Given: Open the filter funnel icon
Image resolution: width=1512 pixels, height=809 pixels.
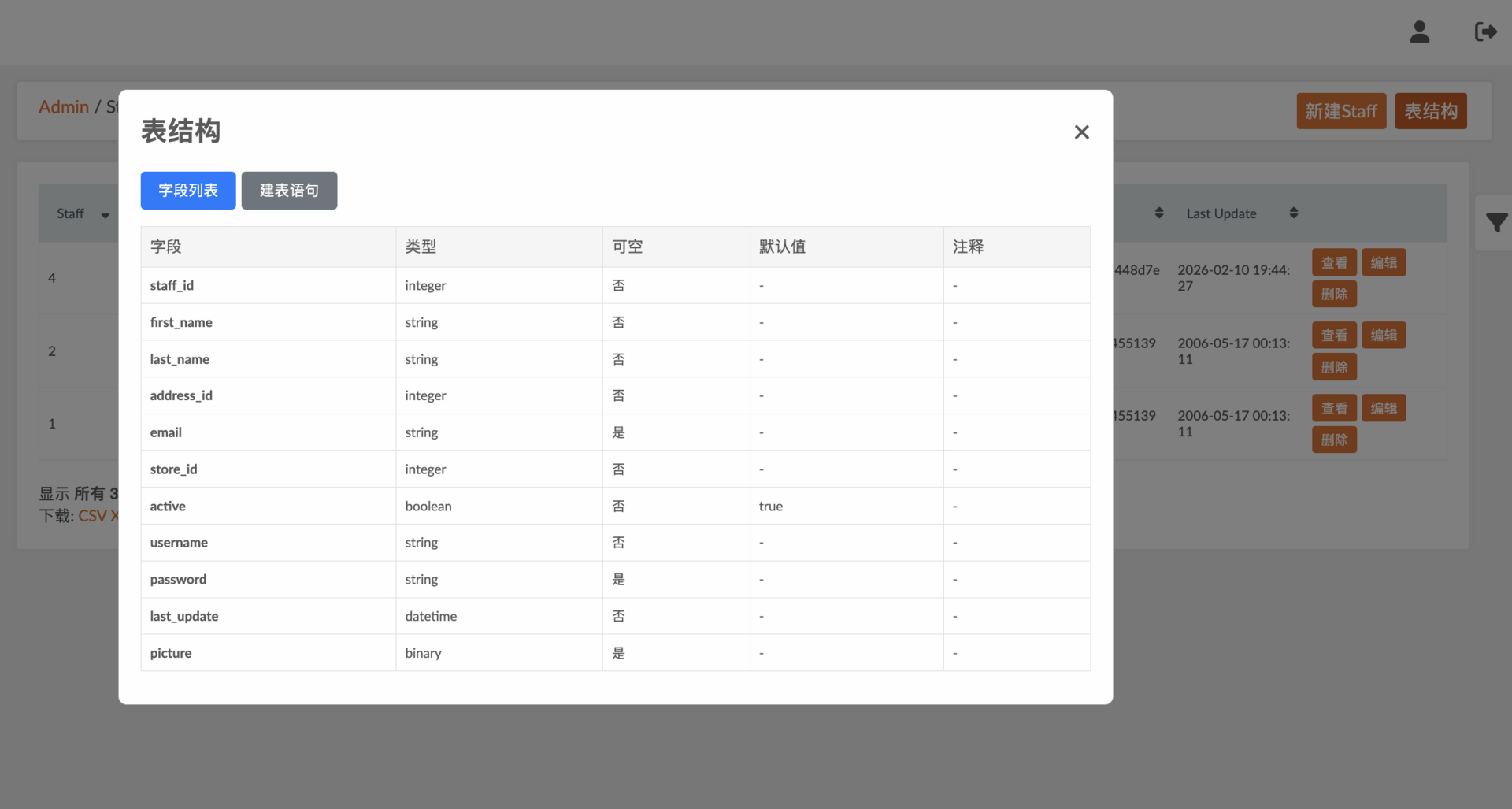Looking at the screenshot, I should (1496, 223).
